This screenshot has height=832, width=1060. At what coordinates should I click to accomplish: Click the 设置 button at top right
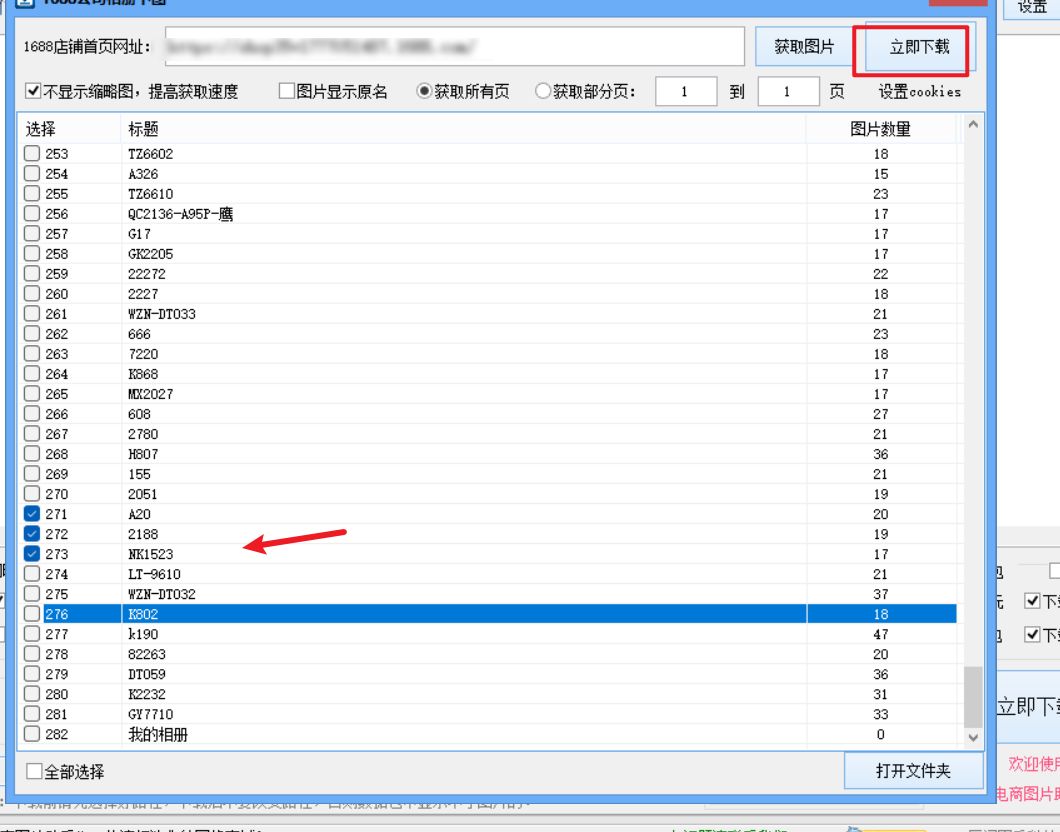pyautogui.click(x=1030, y=7)
